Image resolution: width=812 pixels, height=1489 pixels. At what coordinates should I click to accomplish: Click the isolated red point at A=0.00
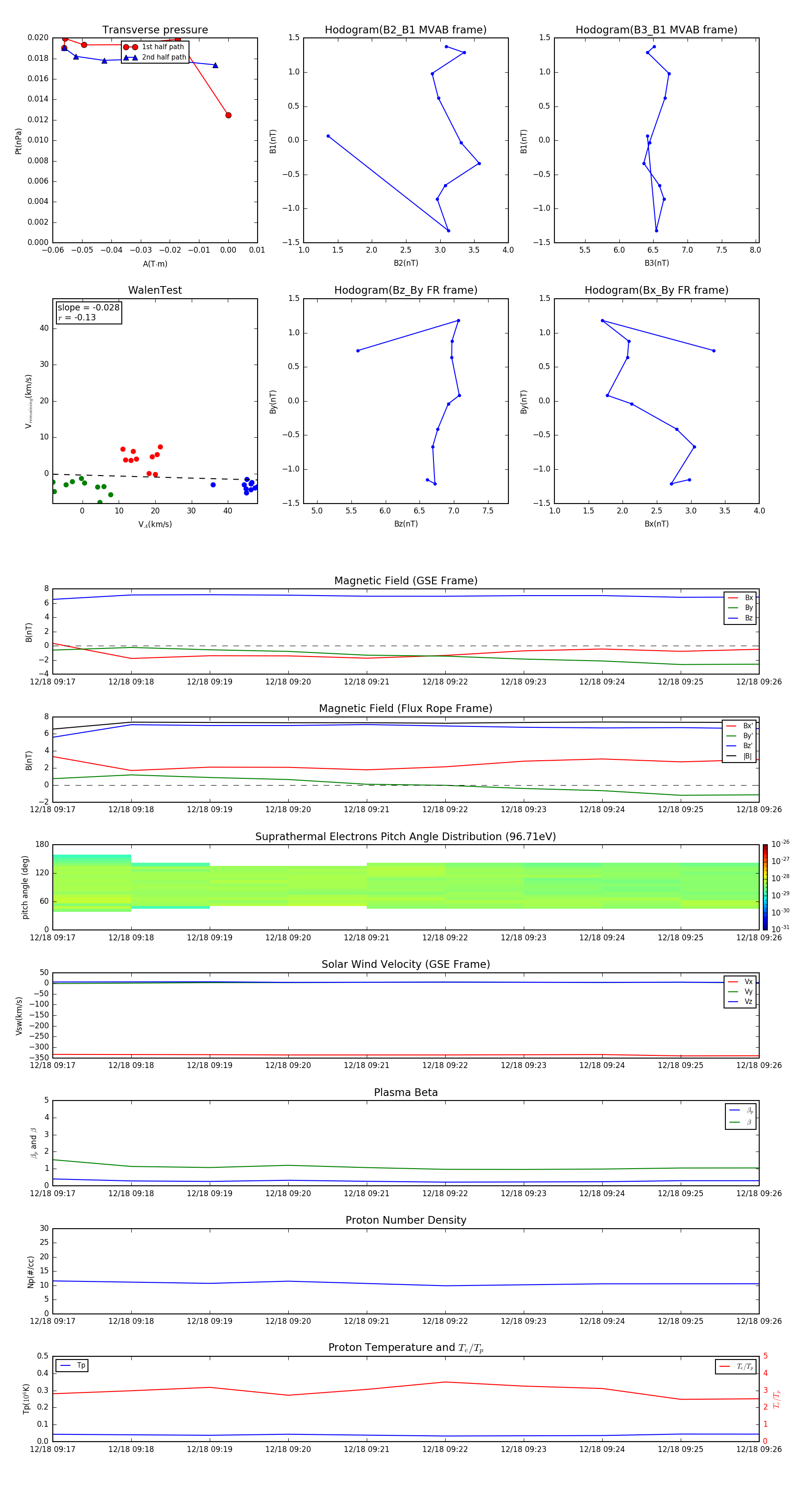228,115
